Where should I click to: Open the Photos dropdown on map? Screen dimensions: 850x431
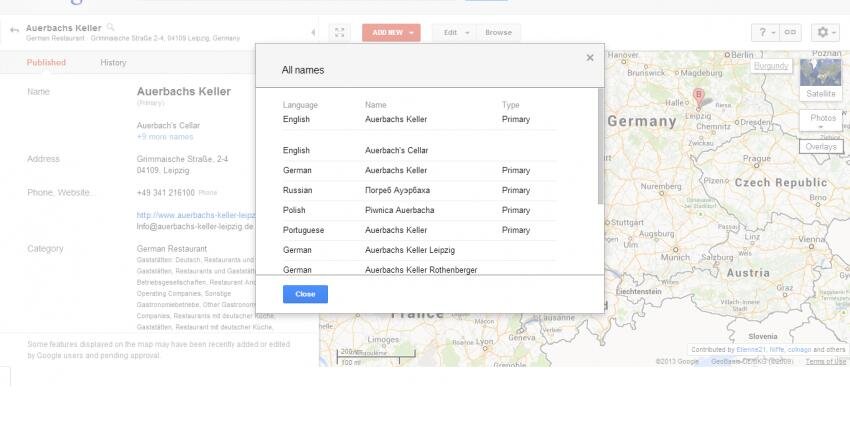(x=821, y=120)
